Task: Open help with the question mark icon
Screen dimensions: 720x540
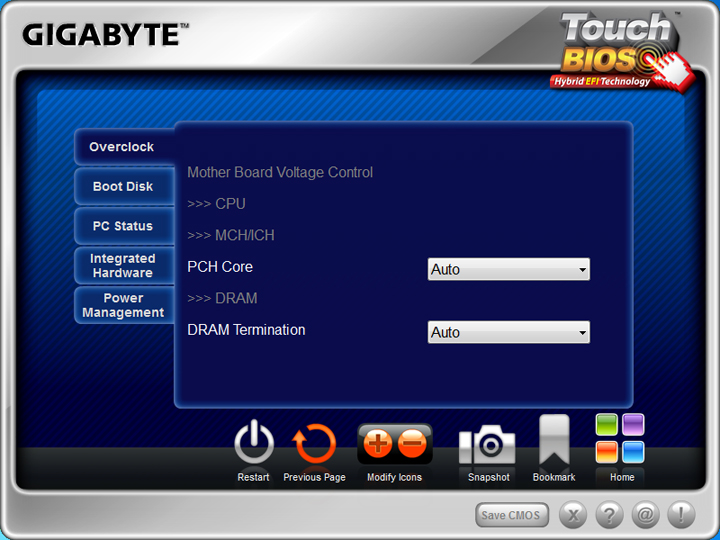Action: click(x=609, y=515)
